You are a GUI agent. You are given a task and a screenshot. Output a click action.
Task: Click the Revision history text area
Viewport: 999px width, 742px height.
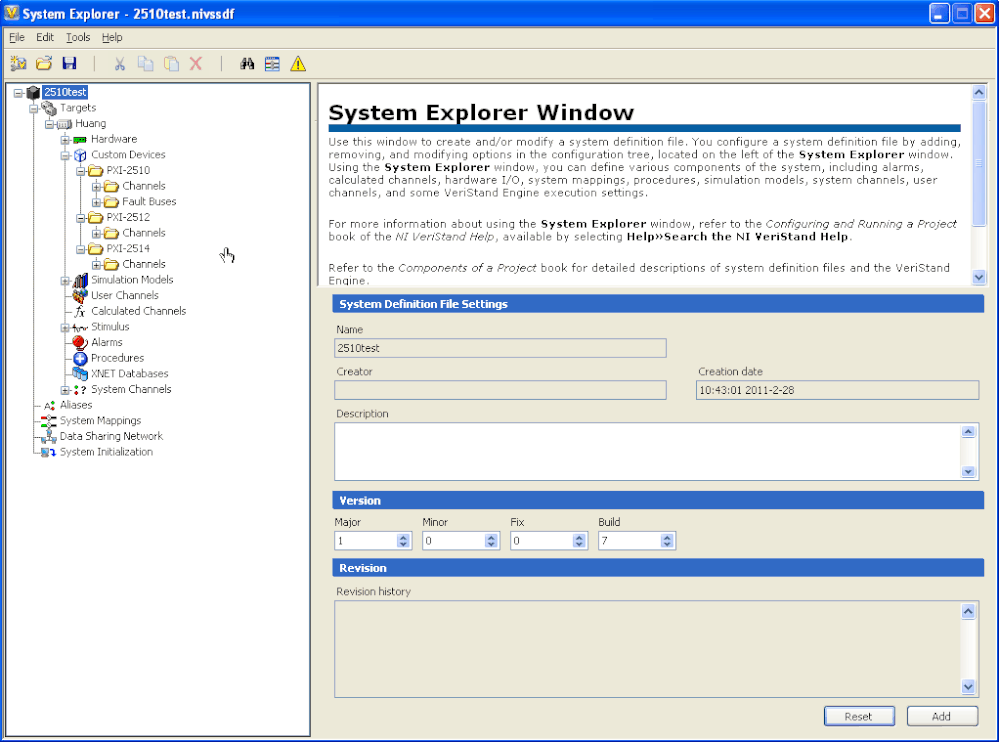(x=648, y=649)
